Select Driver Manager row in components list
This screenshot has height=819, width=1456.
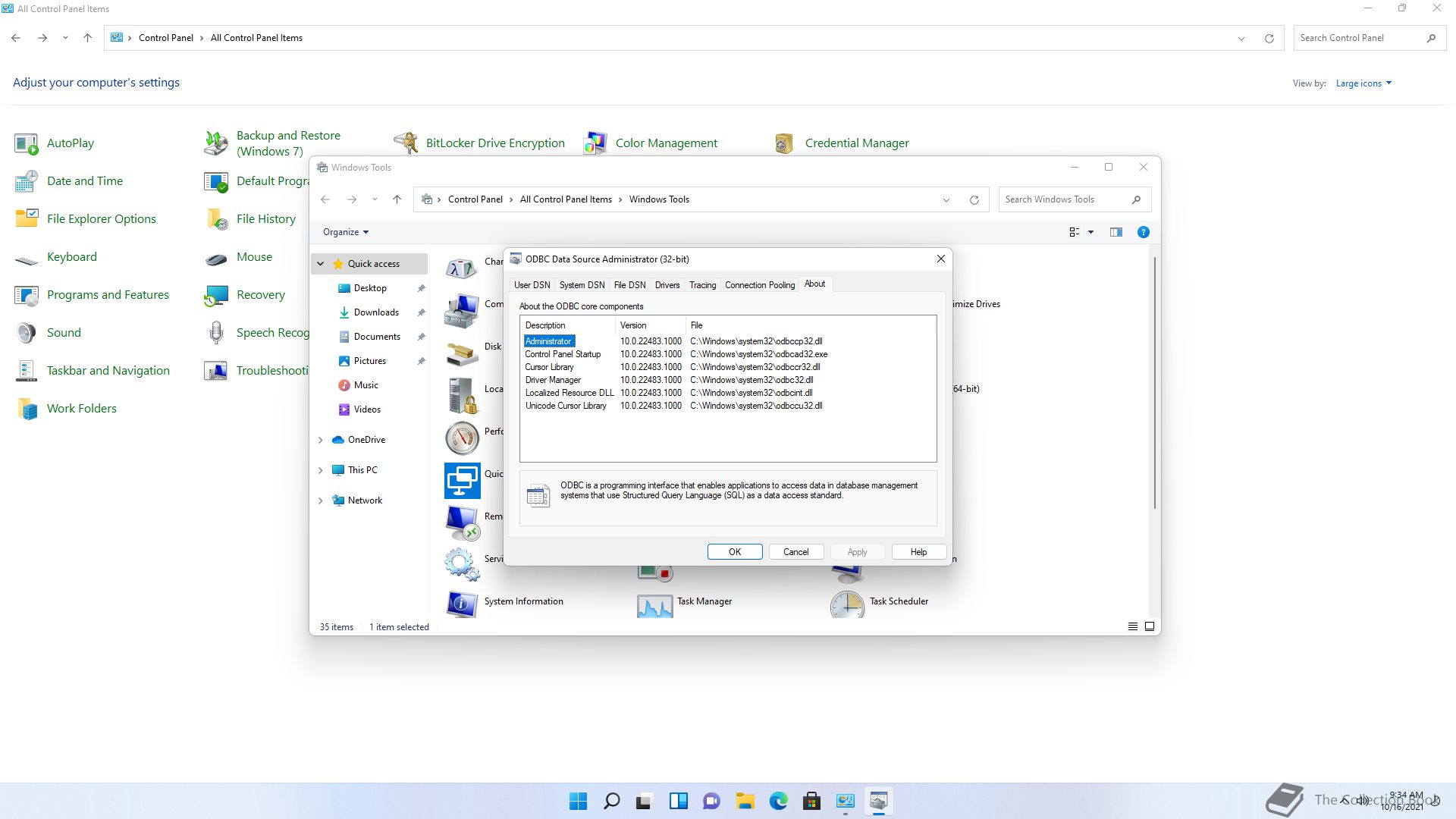[728, 380]
